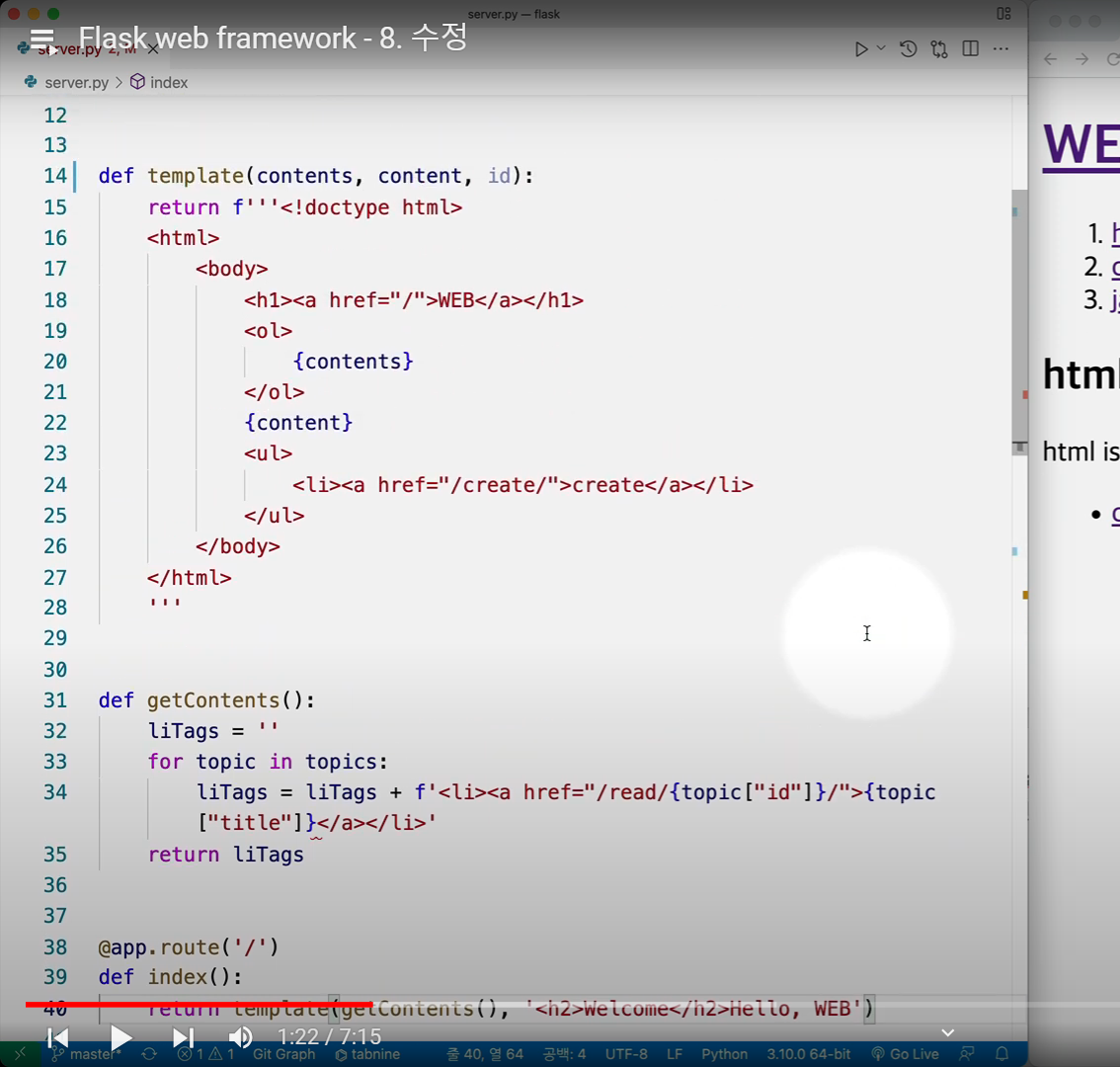Click line number 14 in gutter
Screen dimensions: 1120x1067
click(x=55, y=176)
